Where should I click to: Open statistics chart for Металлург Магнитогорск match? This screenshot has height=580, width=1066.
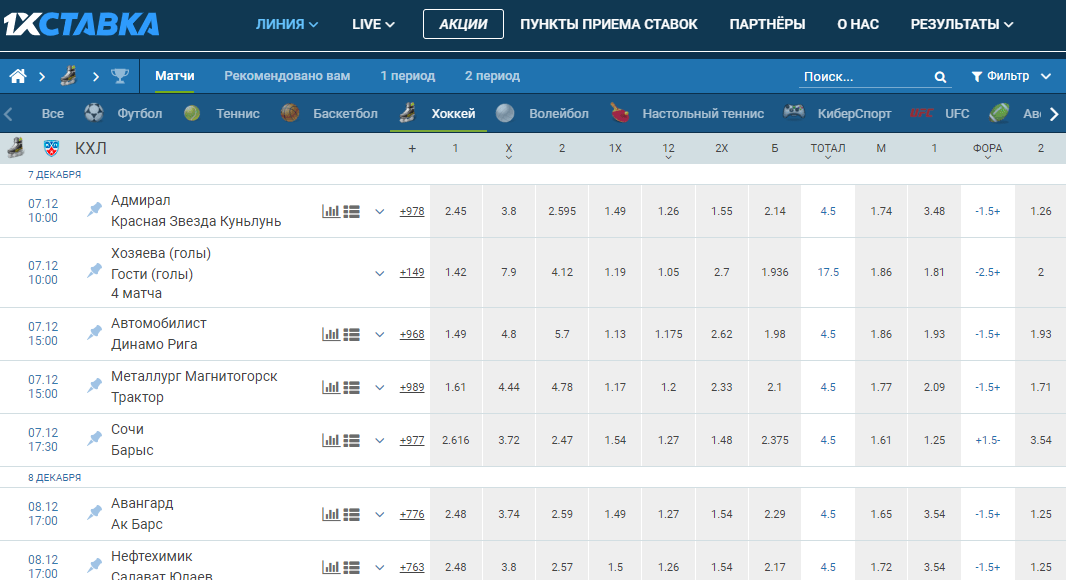pyautogui.click(x=330, y=388)
